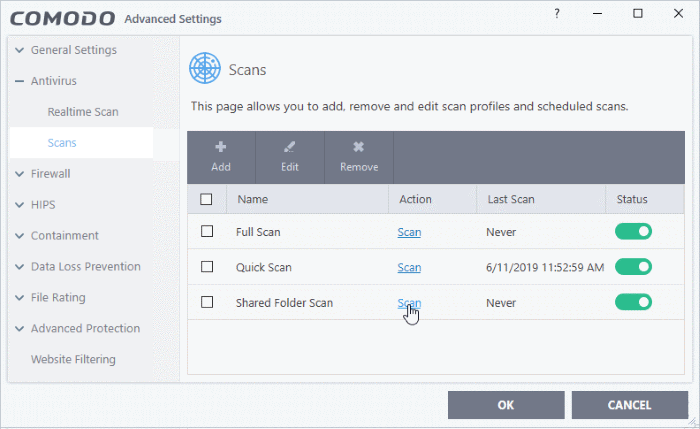Check the Full Scan row checkbox
The image size is (700, 429).
[207, 231]
